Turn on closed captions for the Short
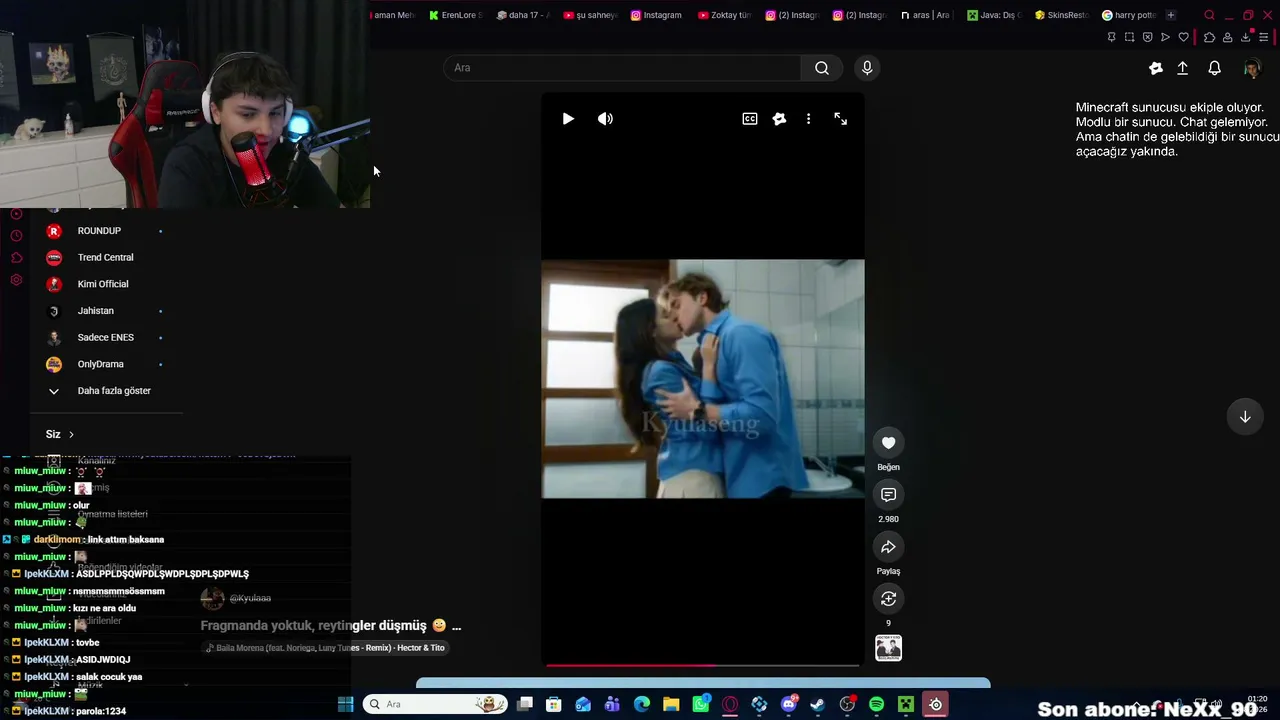 [750, 119]
